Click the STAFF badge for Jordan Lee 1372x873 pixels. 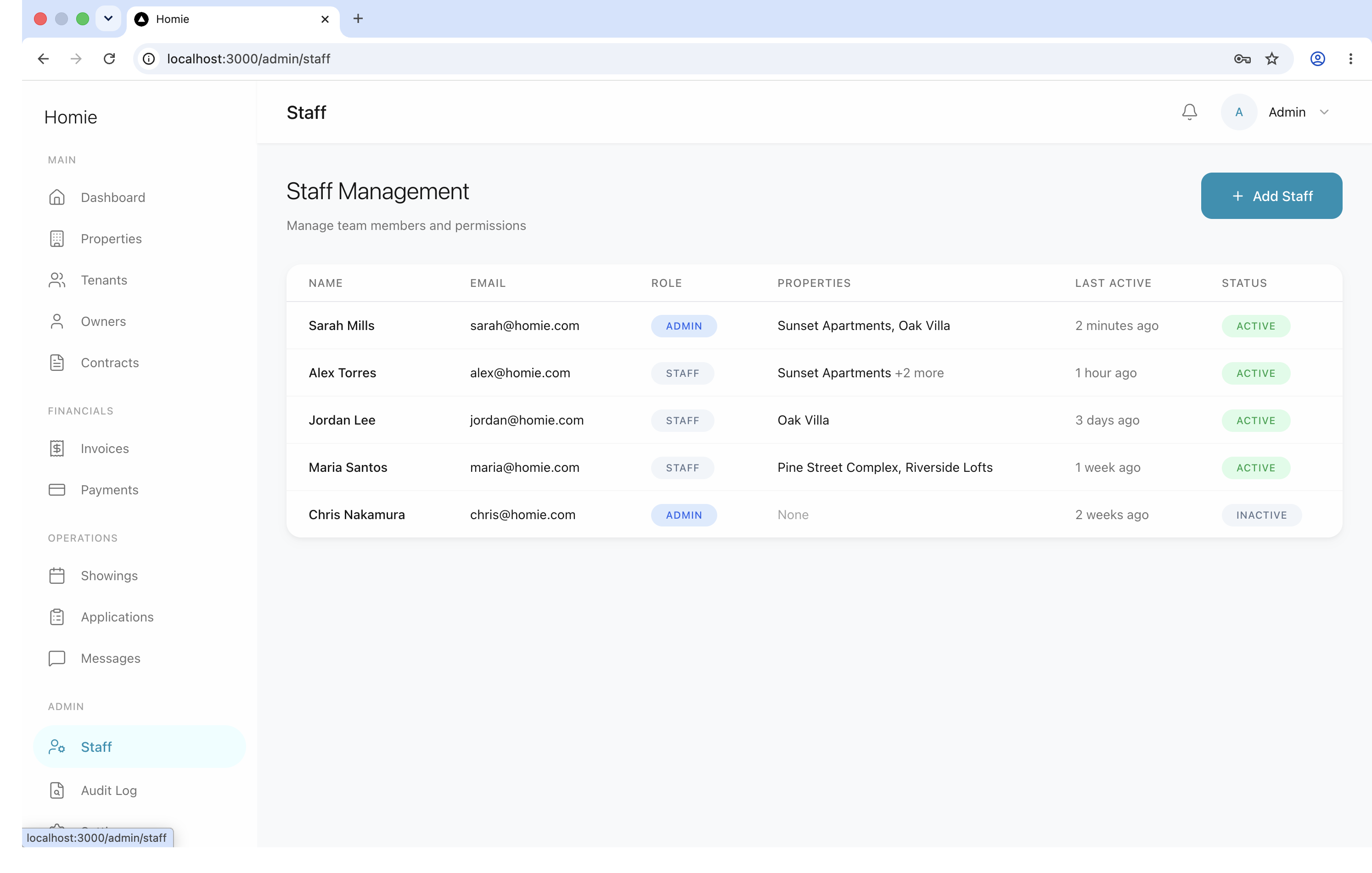click(682, 420)
